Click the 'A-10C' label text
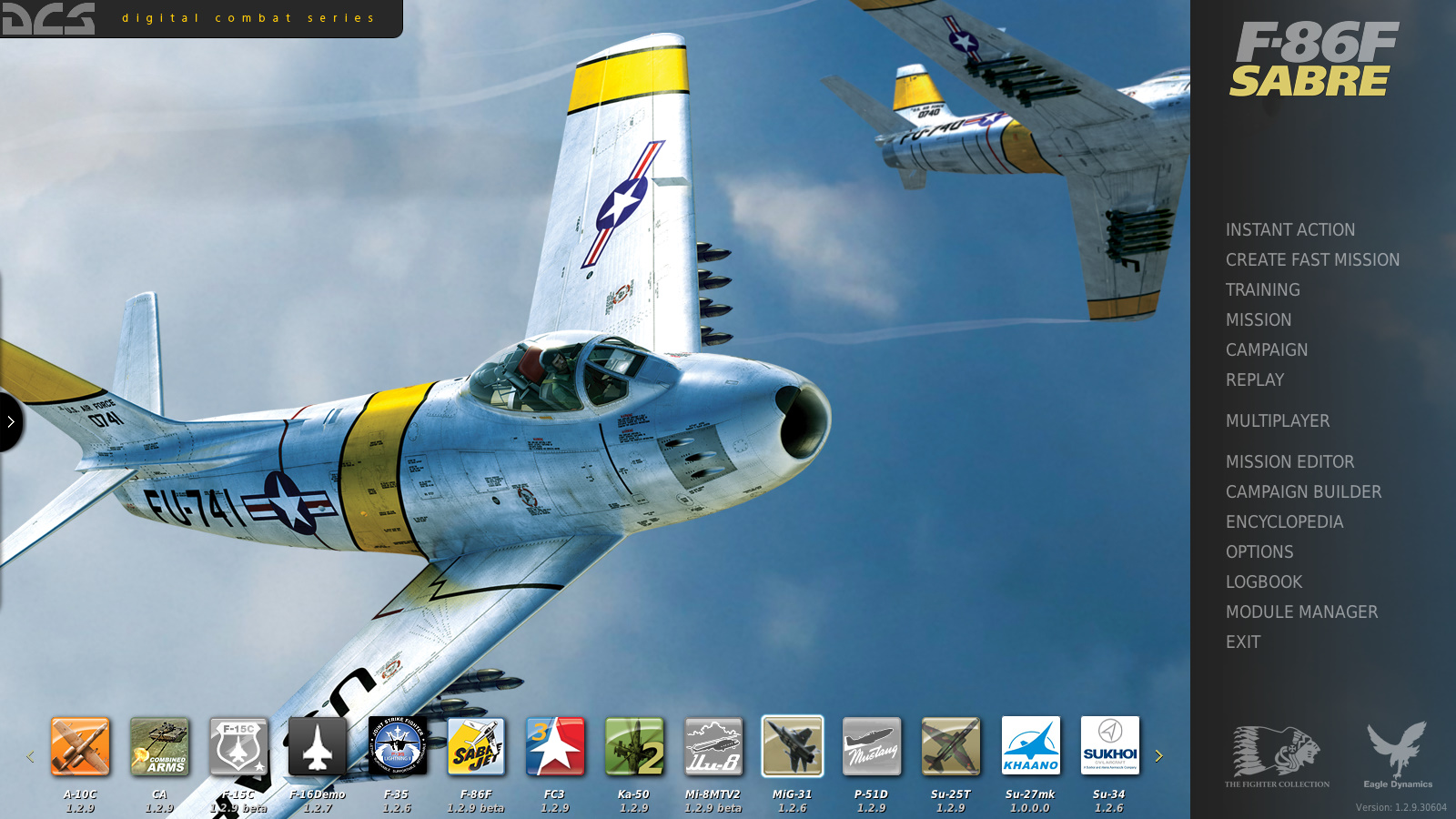Screen dimensions: 1456x819 80,794
